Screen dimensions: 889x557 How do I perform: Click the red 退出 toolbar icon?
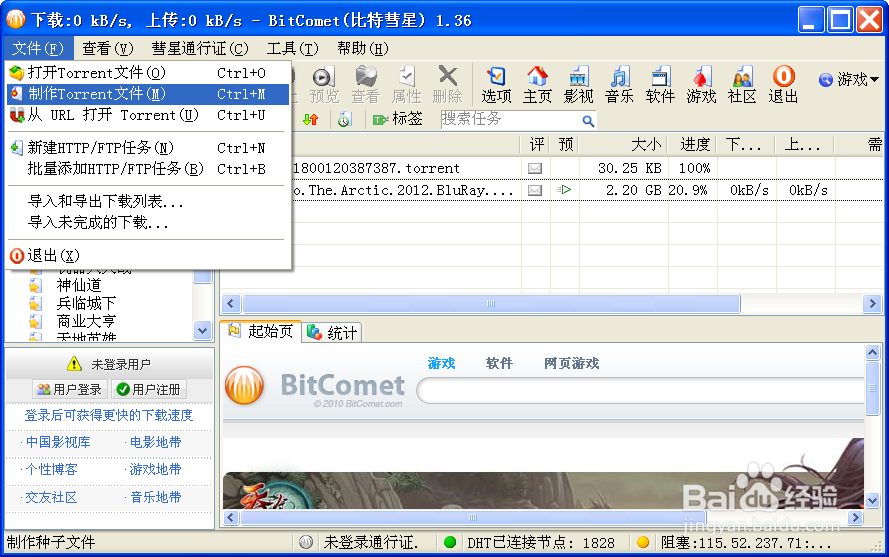784,85
